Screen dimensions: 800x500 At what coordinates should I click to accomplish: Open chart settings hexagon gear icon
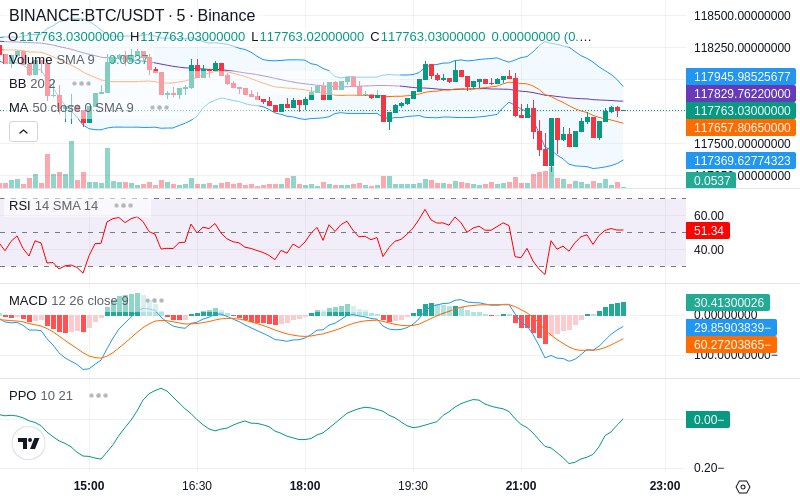pyautogui.click(x=743, y=487)
